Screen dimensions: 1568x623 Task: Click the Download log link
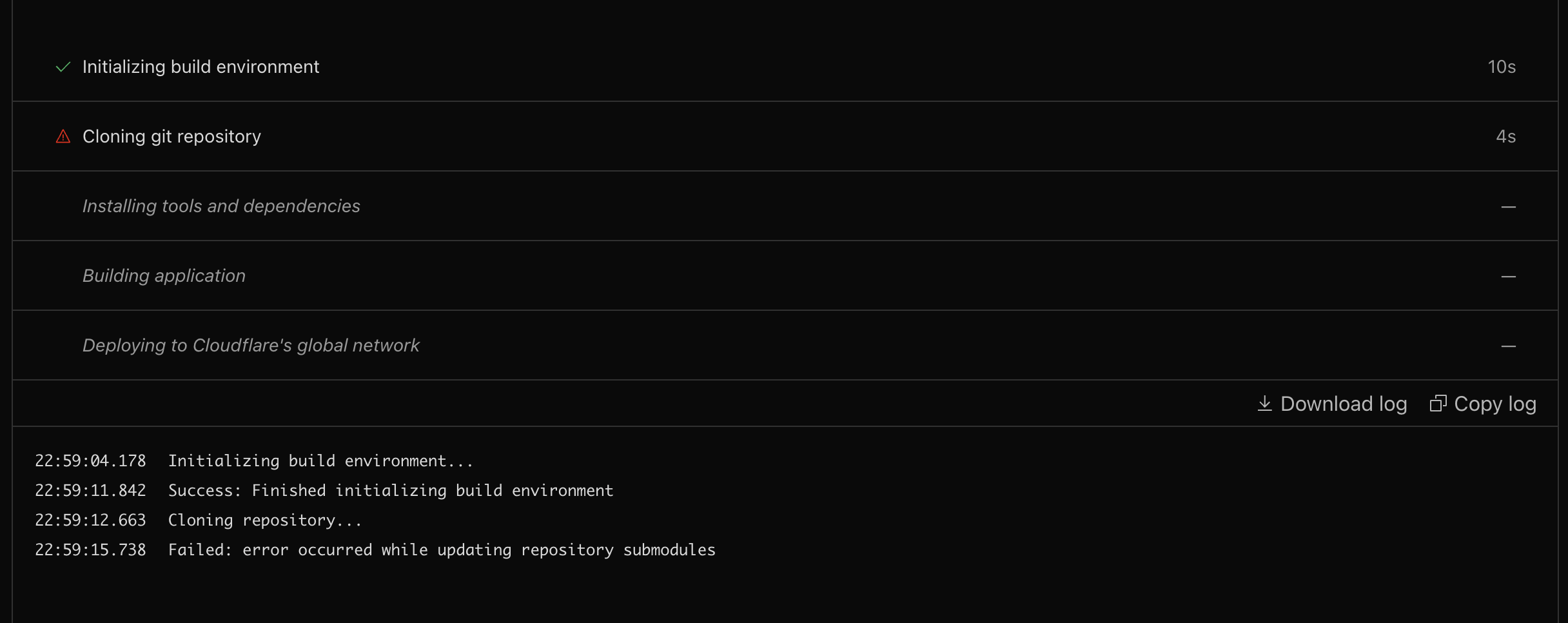(1332, 404)
